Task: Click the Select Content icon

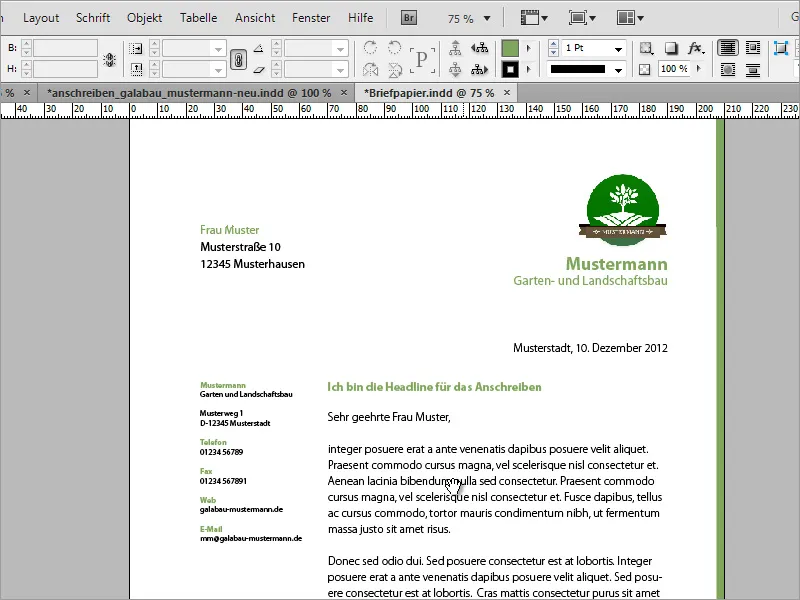Action: [x=455, y=69]
